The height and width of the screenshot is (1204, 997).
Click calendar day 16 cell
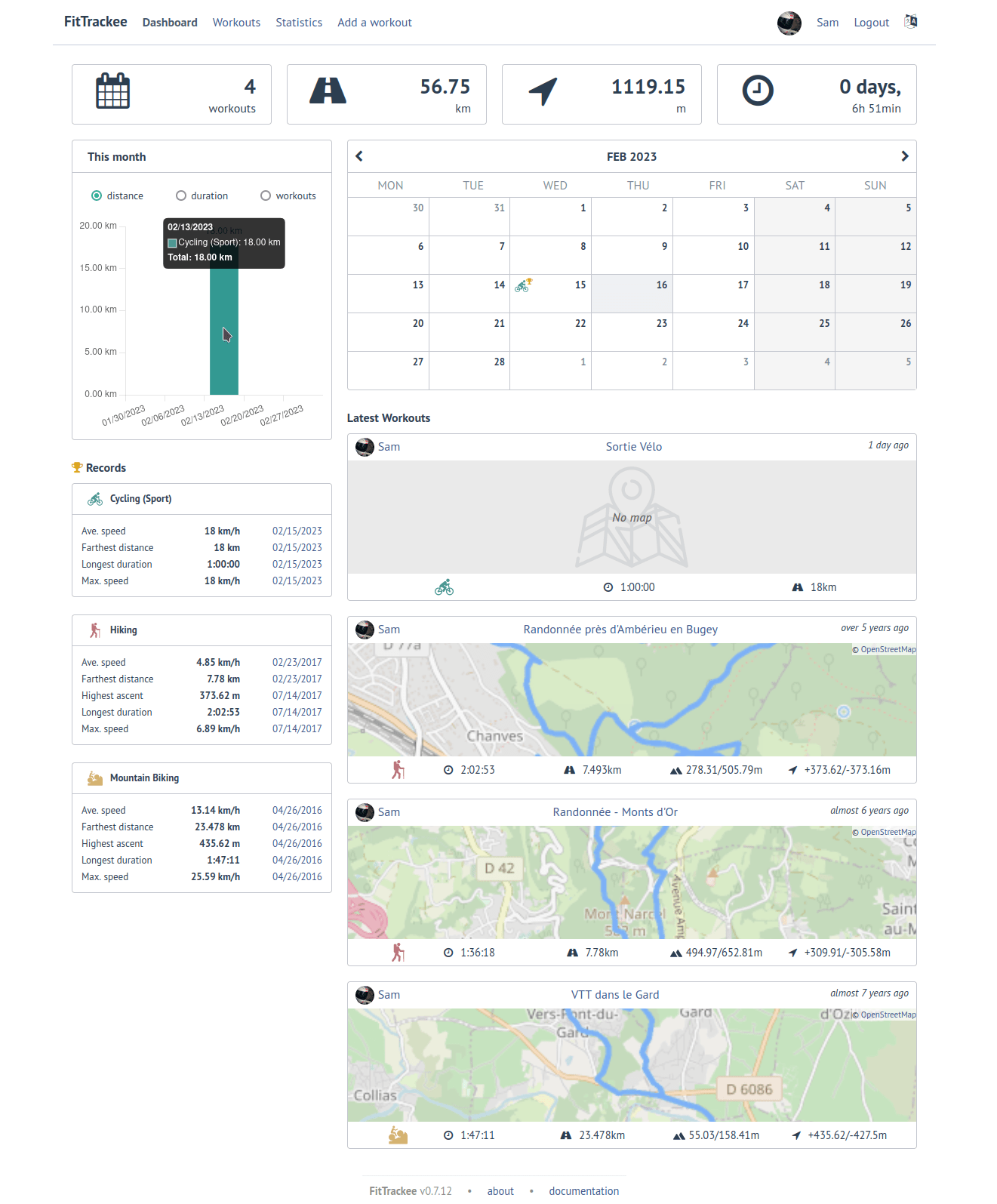pyautogui.click(x=632, y=293)
